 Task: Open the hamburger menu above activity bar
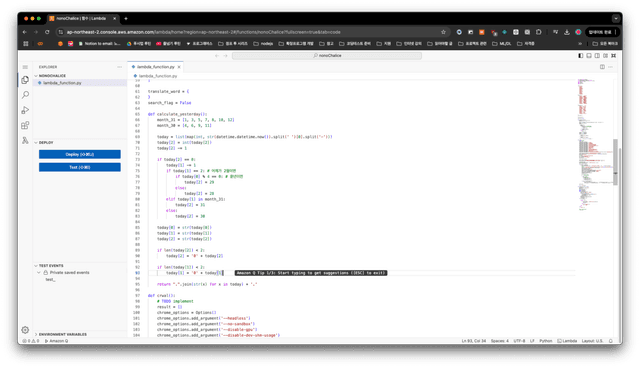pos(25,67)
